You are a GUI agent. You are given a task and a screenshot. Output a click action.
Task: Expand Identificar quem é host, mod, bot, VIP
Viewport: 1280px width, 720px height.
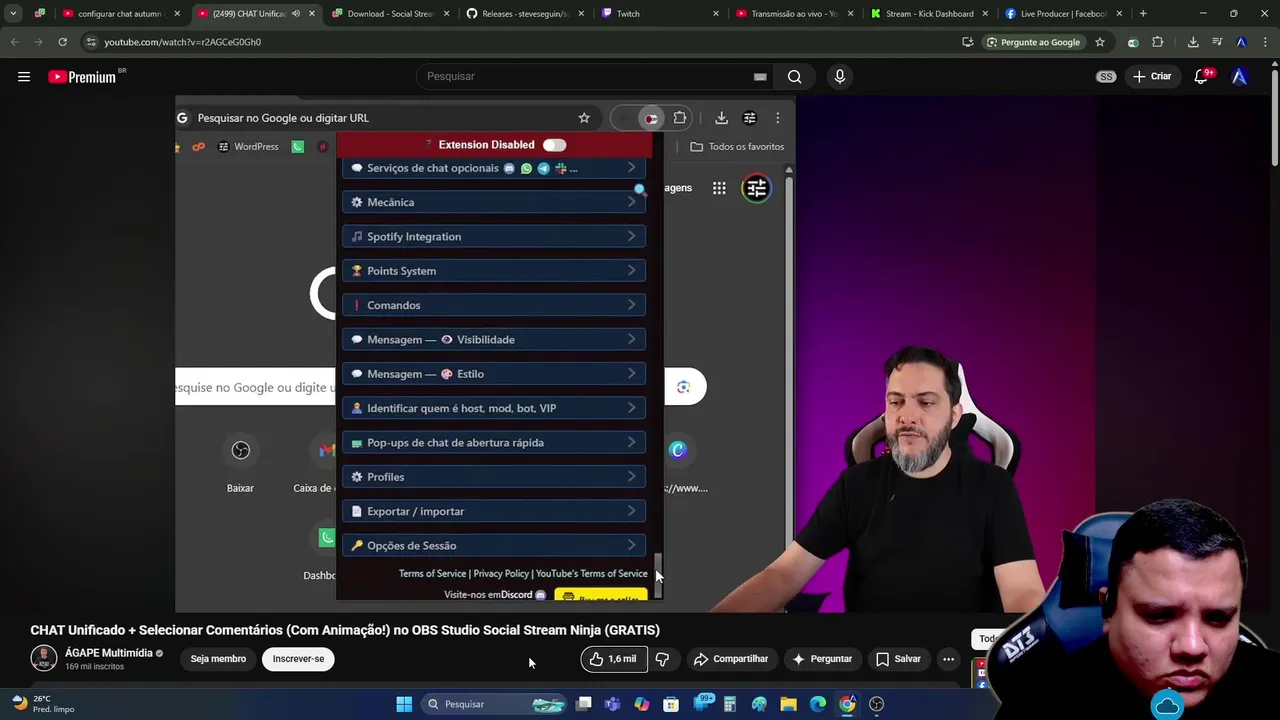tap(494, 408)
